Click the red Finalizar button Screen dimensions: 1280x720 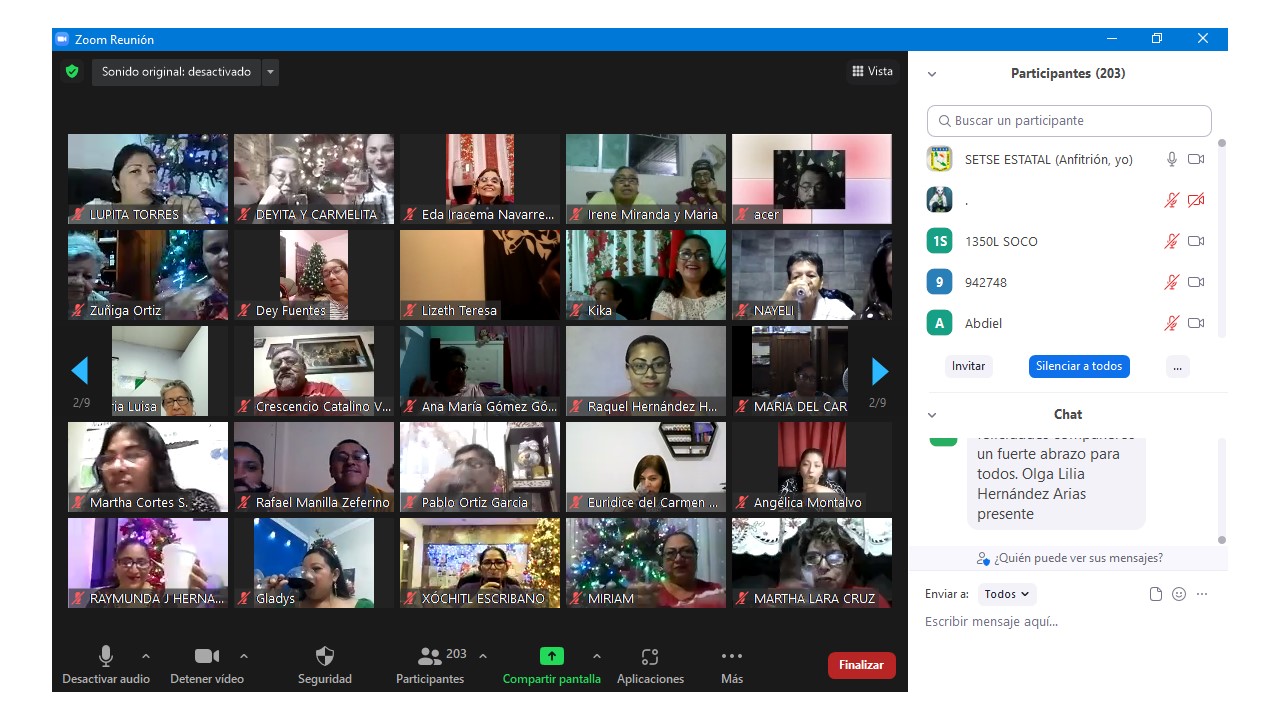tap(861, 665)
